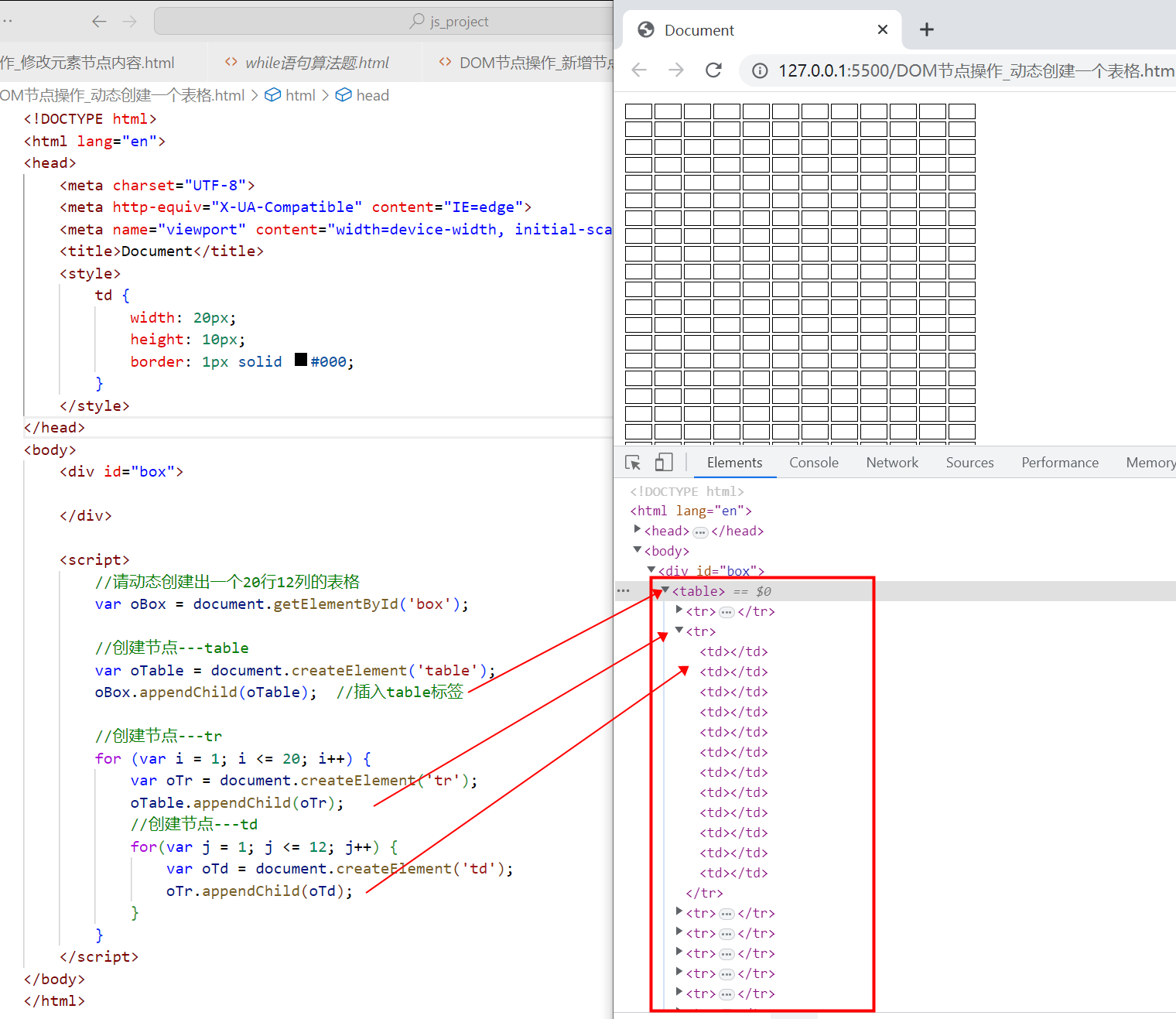The height and width of the screenshot is (1019, 1176).
Task: Collapse the body node in Elements tree
Action: coord(638,549)
